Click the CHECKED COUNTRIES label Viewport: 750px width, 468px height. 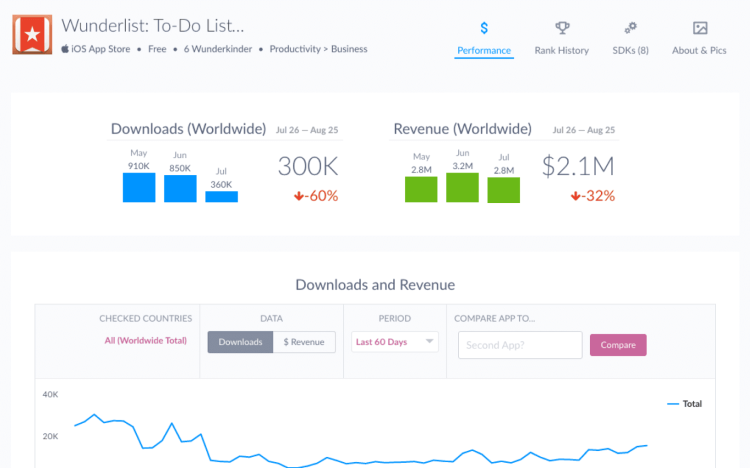(x=145, y=318)
